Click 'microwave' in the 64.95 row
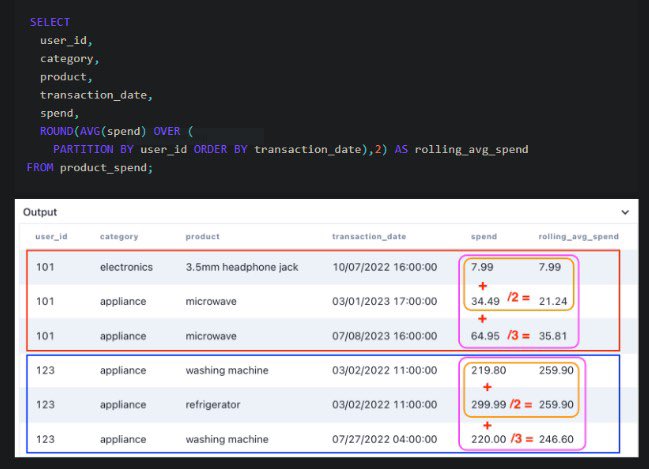Image resolution: width=649 pixels, height=469 pixels. (x=211, y=336)
